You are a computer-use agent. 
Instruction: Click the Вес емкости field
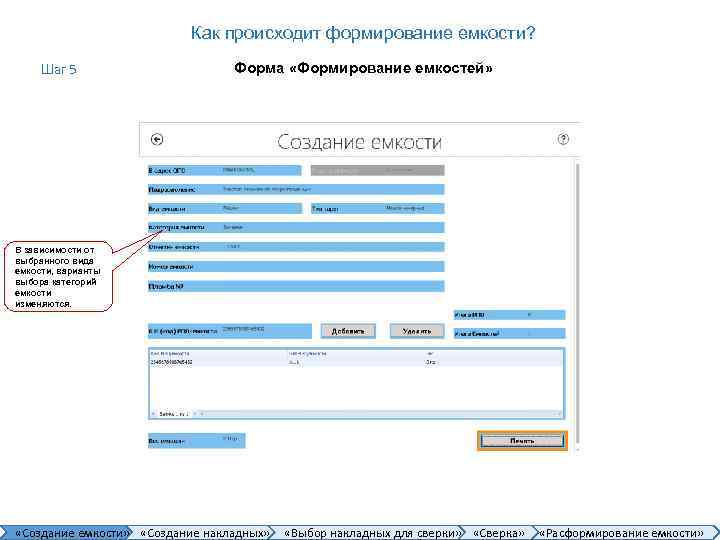[197, 441]
